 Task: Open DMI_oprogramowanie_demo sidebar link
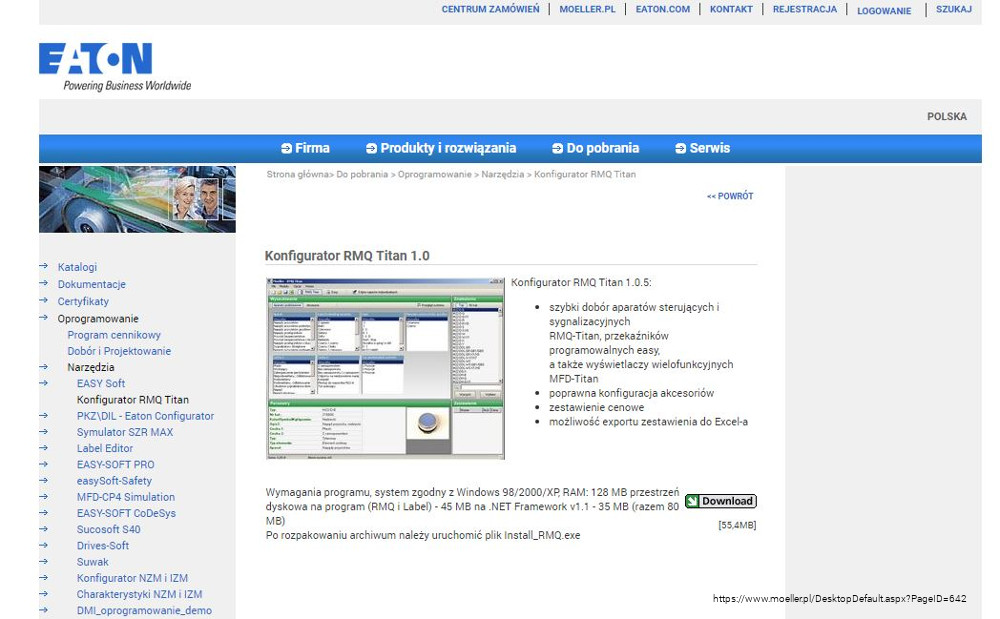pos(144,611)
